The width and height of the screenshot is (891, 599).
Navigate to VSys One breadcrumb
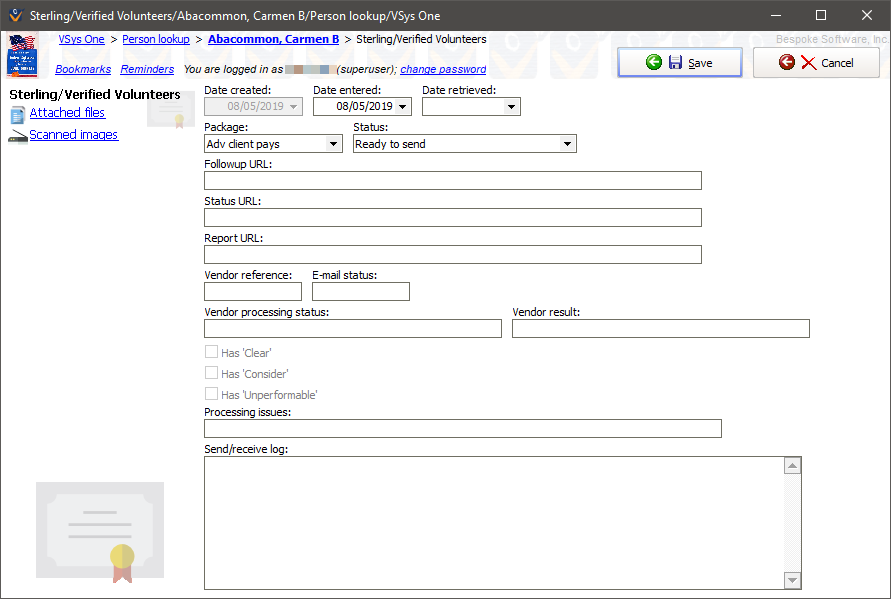pos(81,40)
